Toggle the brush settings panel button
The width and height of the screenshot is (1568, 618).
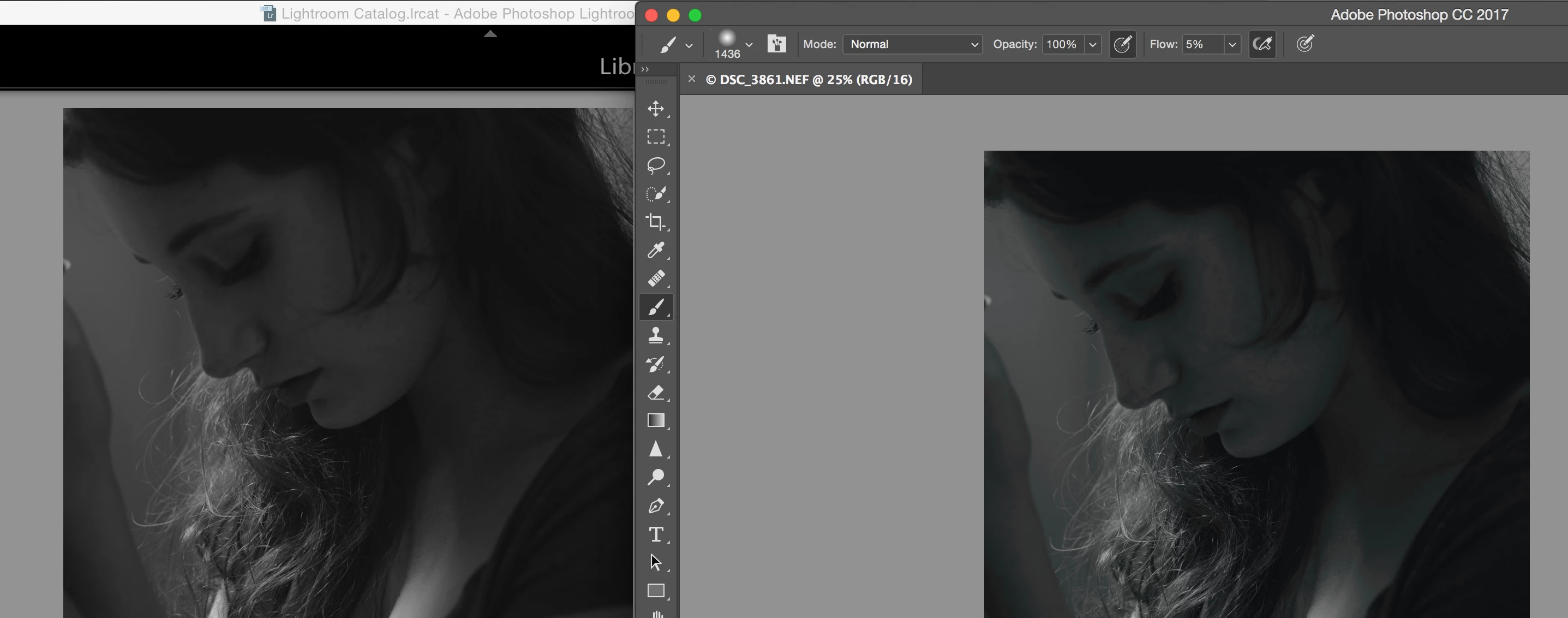tap(777, 44)
